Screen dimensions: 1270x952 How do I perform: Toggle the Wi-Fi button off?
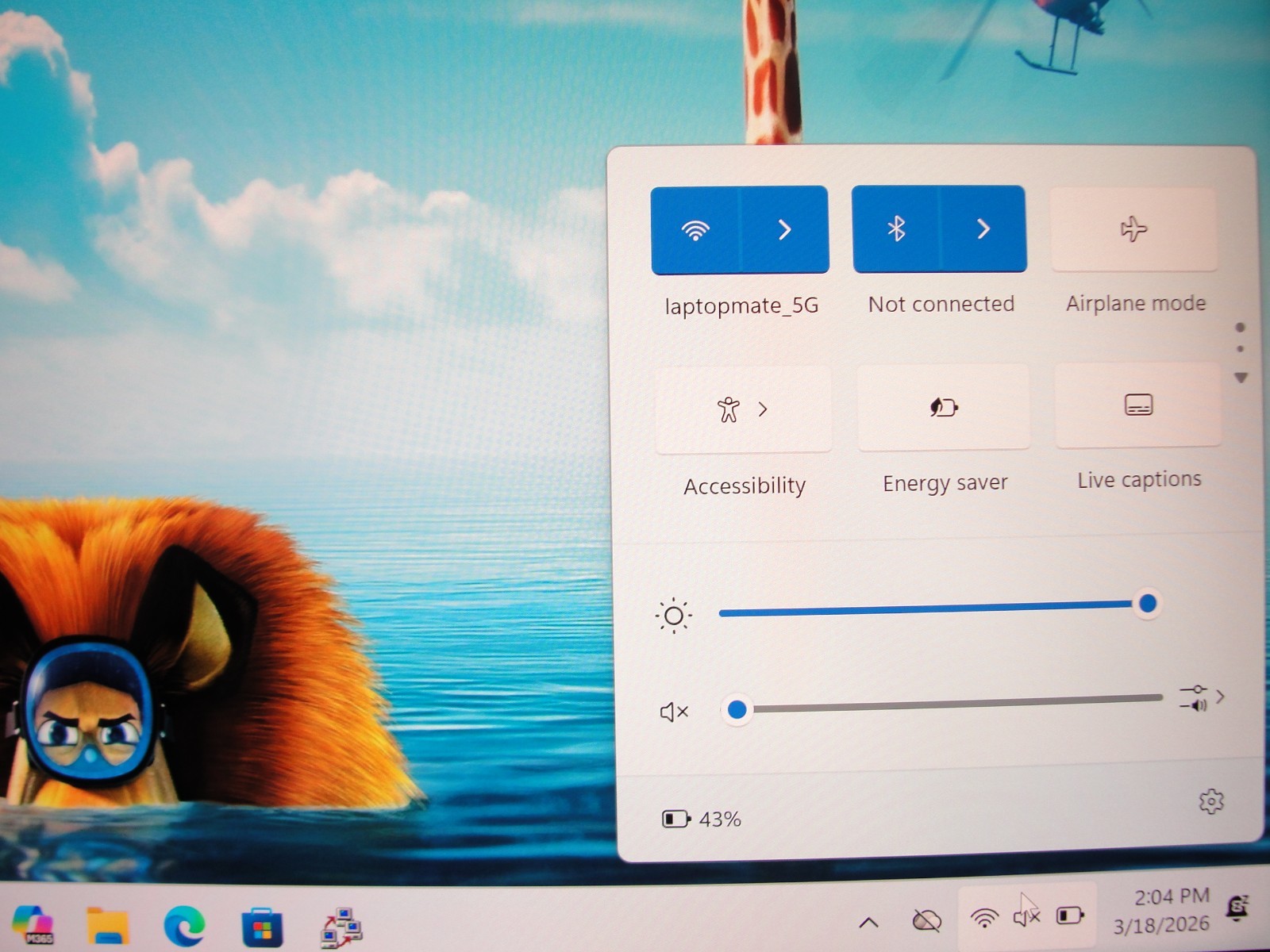coord(695,230)
